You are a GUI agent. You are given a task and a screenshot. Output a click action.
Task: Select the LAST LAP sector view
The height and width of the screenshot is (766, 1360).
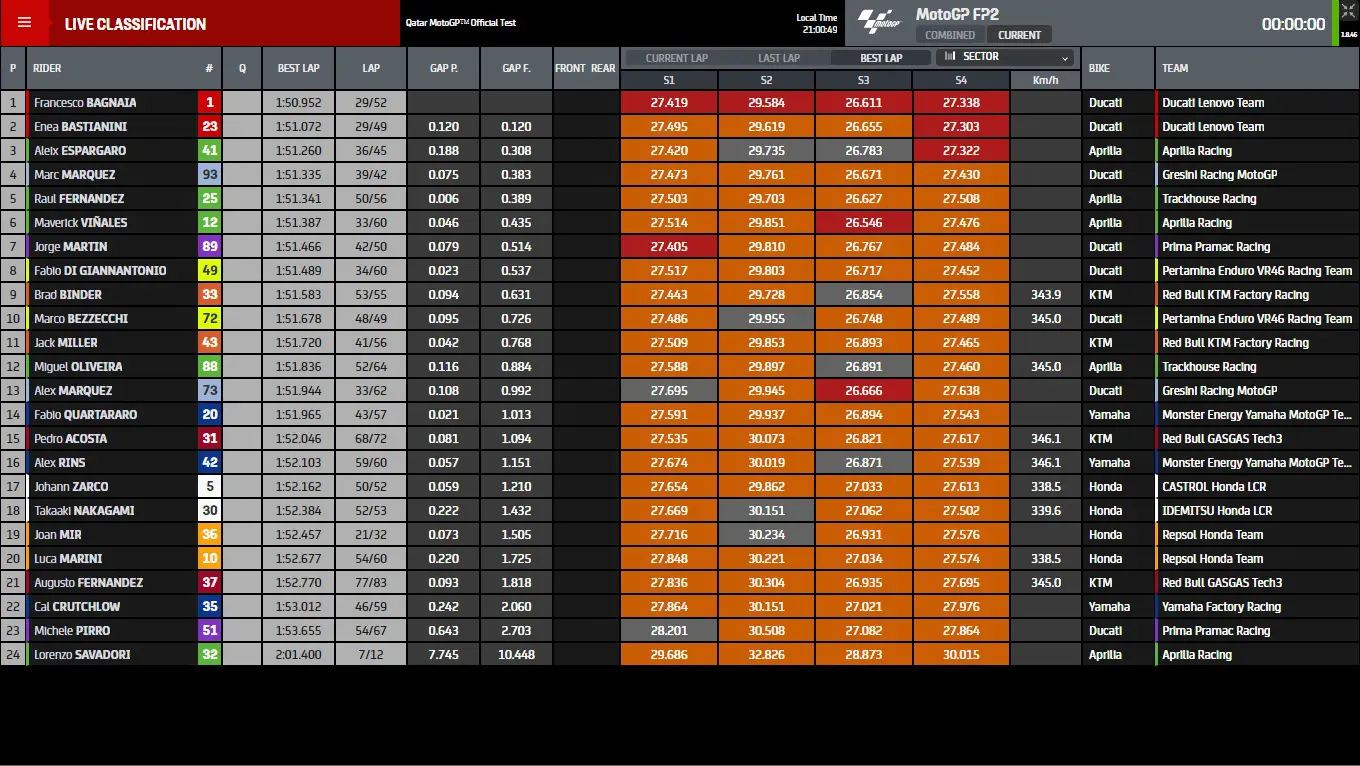pyautogui.click(x=779, y=58)
